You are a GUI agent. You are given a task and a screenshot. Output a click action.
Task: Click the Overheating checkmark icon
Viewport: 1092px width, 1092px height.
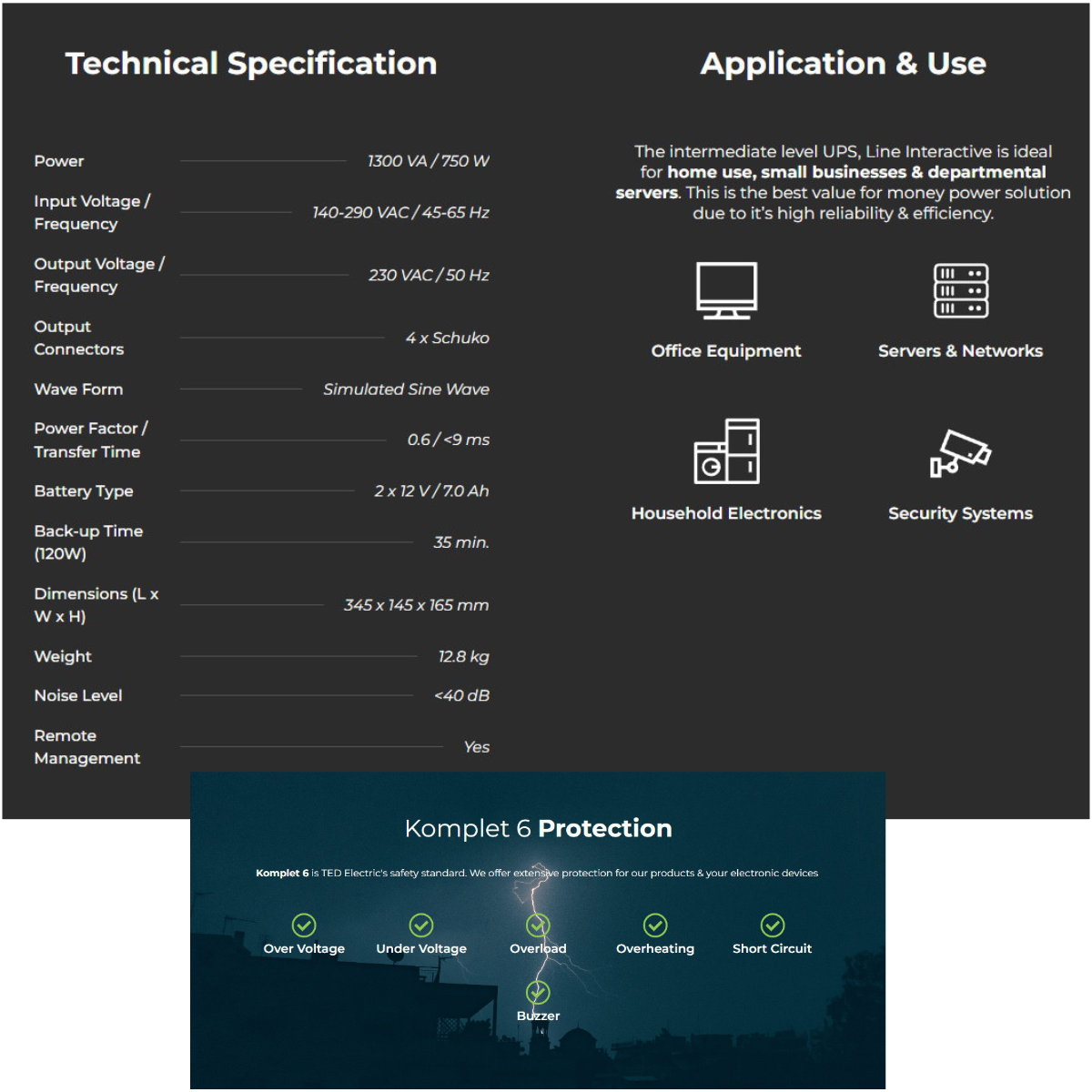(655, 925)
